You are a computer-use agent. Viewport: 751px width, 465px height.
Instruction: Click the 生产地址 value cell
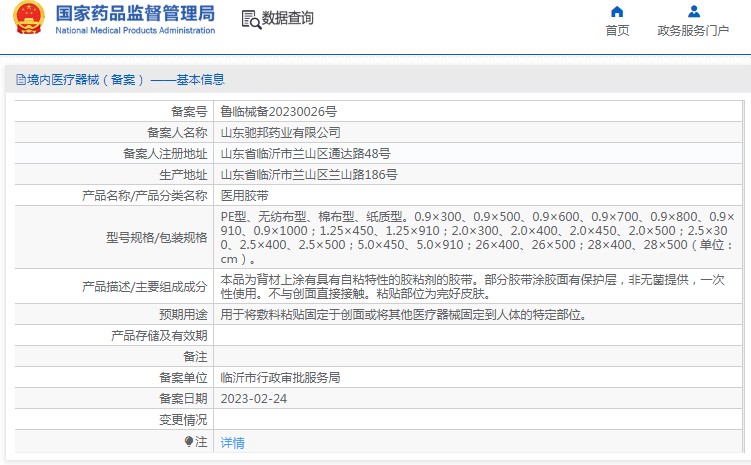click(x=478, y=175)
